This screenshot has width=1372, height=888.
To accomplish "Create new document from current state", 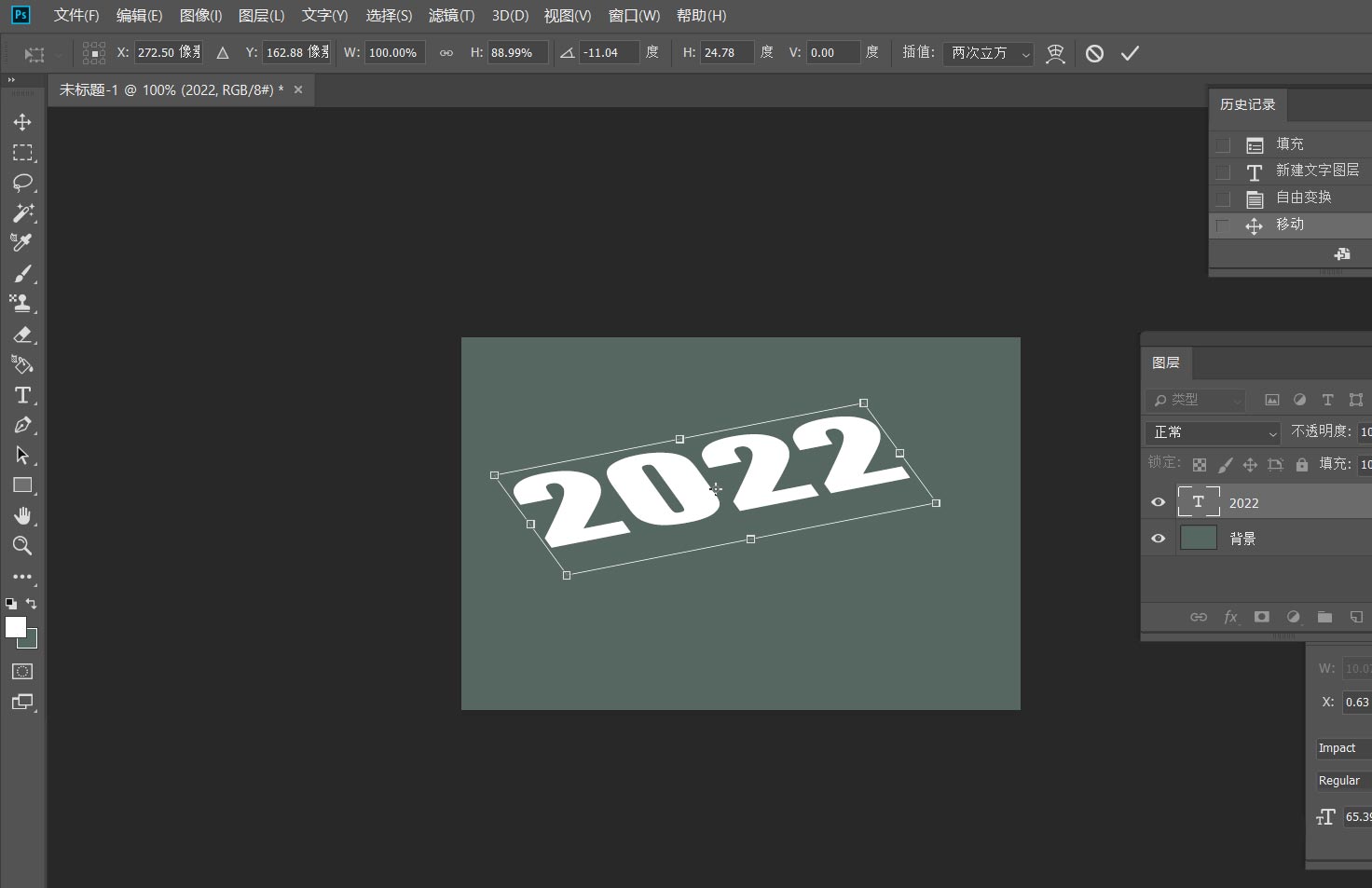I will pyautogui.click(x=1342, y=253).
